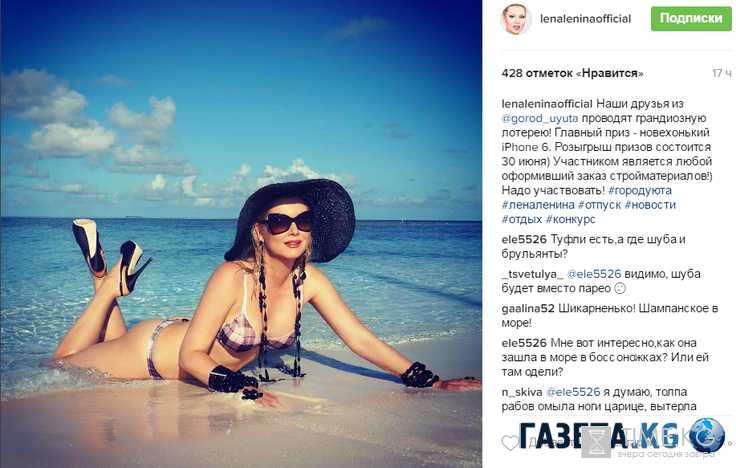The height and width of the screenshot is (468, 736).
Task: Open the @gorod_uyuta mention link
Action: pyautogui.click(x=540, y=118)
